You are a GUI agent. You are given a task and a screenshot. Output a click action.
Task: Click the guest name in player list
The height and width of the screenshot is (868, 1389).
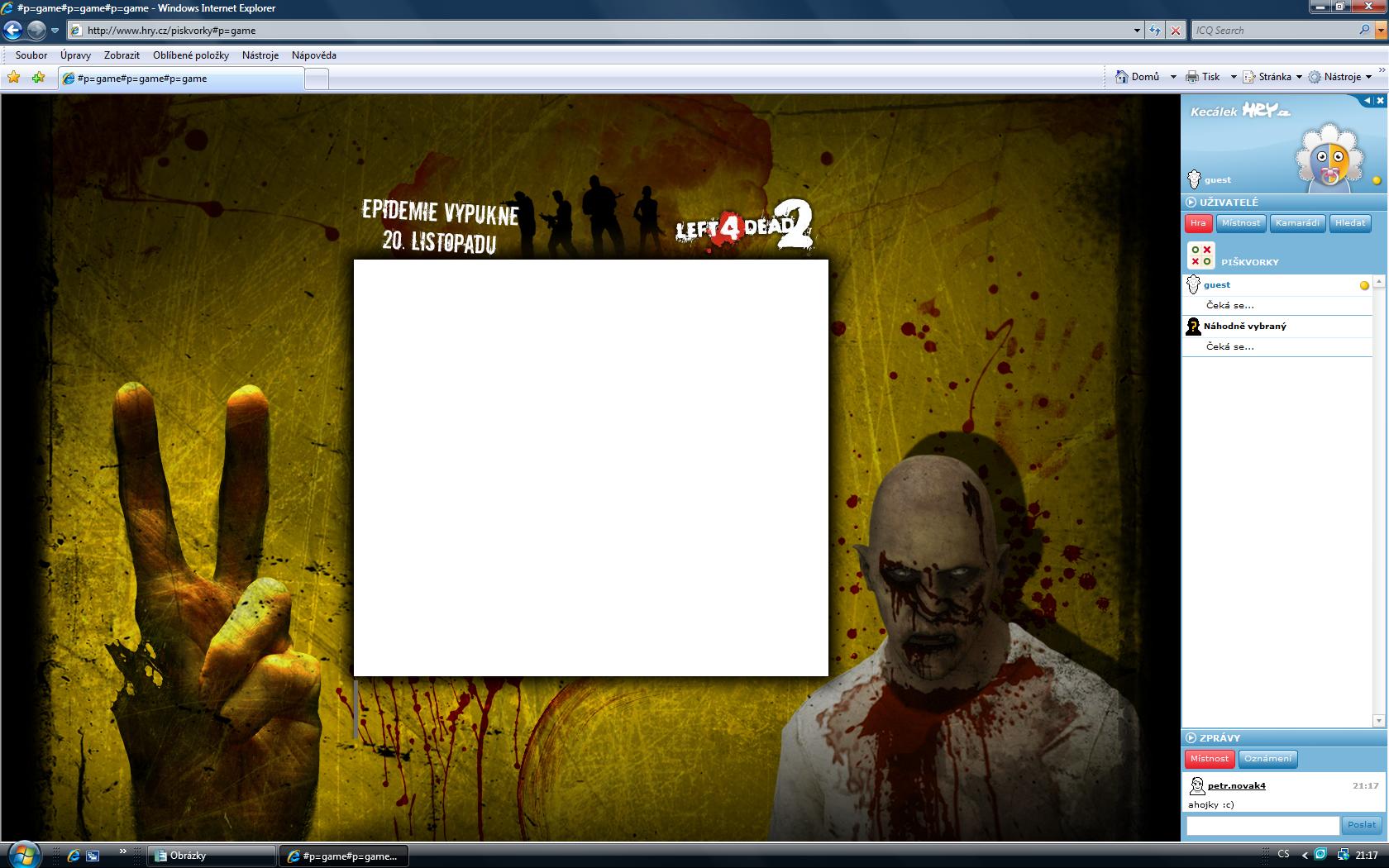click(1217, 285)
